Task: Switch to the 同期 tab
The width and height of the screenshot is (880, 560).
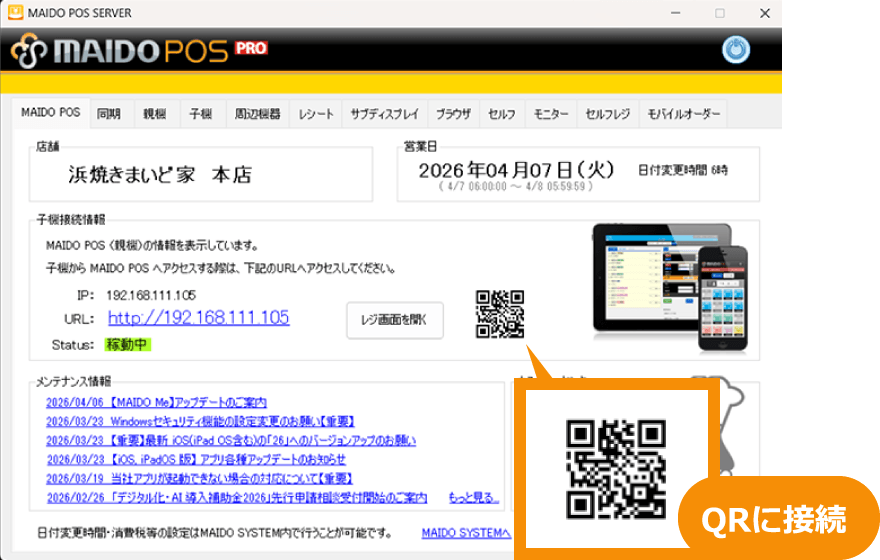Action: [x=108, y=114]
